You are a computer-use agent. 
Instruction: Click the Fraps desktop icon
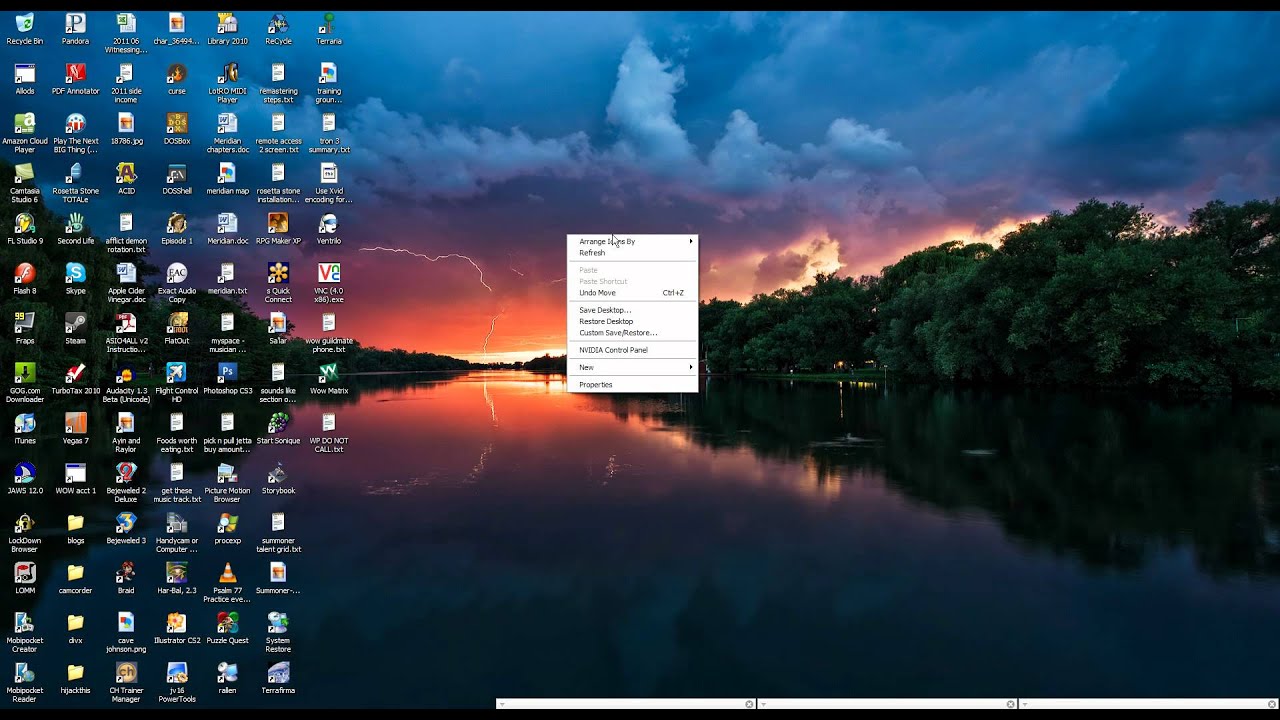[25, 329]
